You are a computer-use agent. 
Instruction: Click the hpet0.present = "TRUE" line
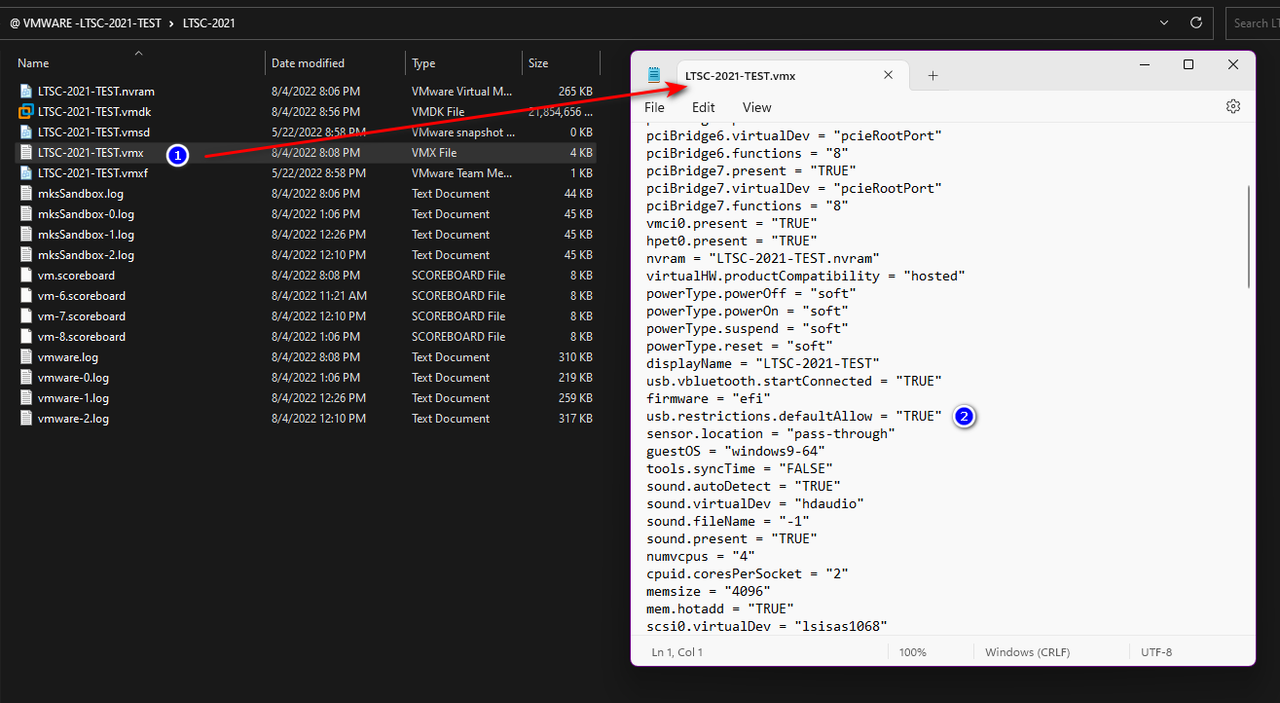[731, 241]
